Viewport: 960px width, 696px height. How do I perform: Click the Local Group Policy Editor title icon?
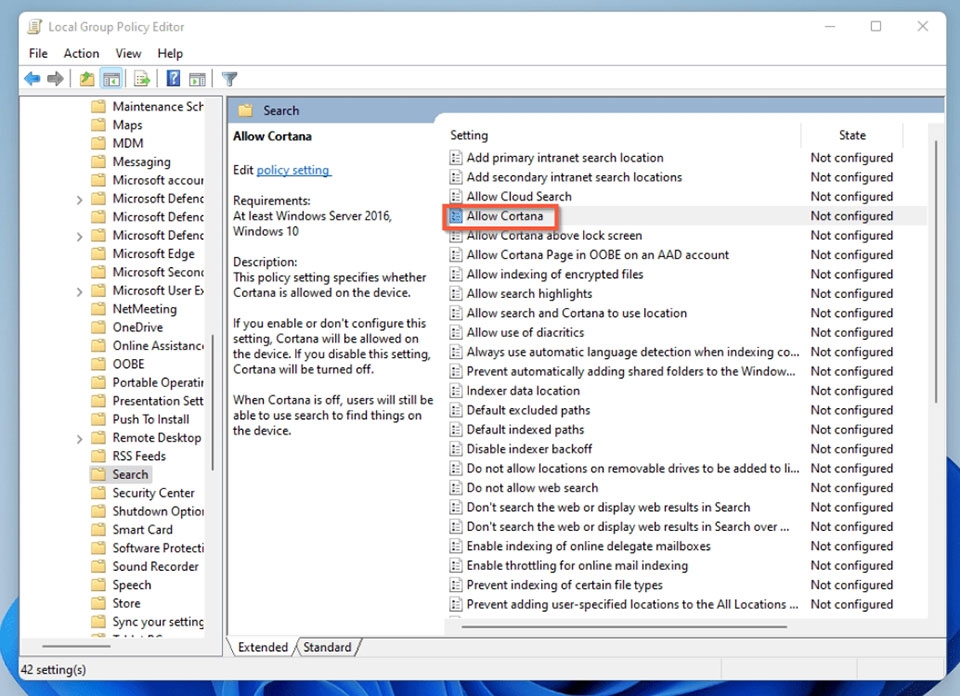point(35,26)
